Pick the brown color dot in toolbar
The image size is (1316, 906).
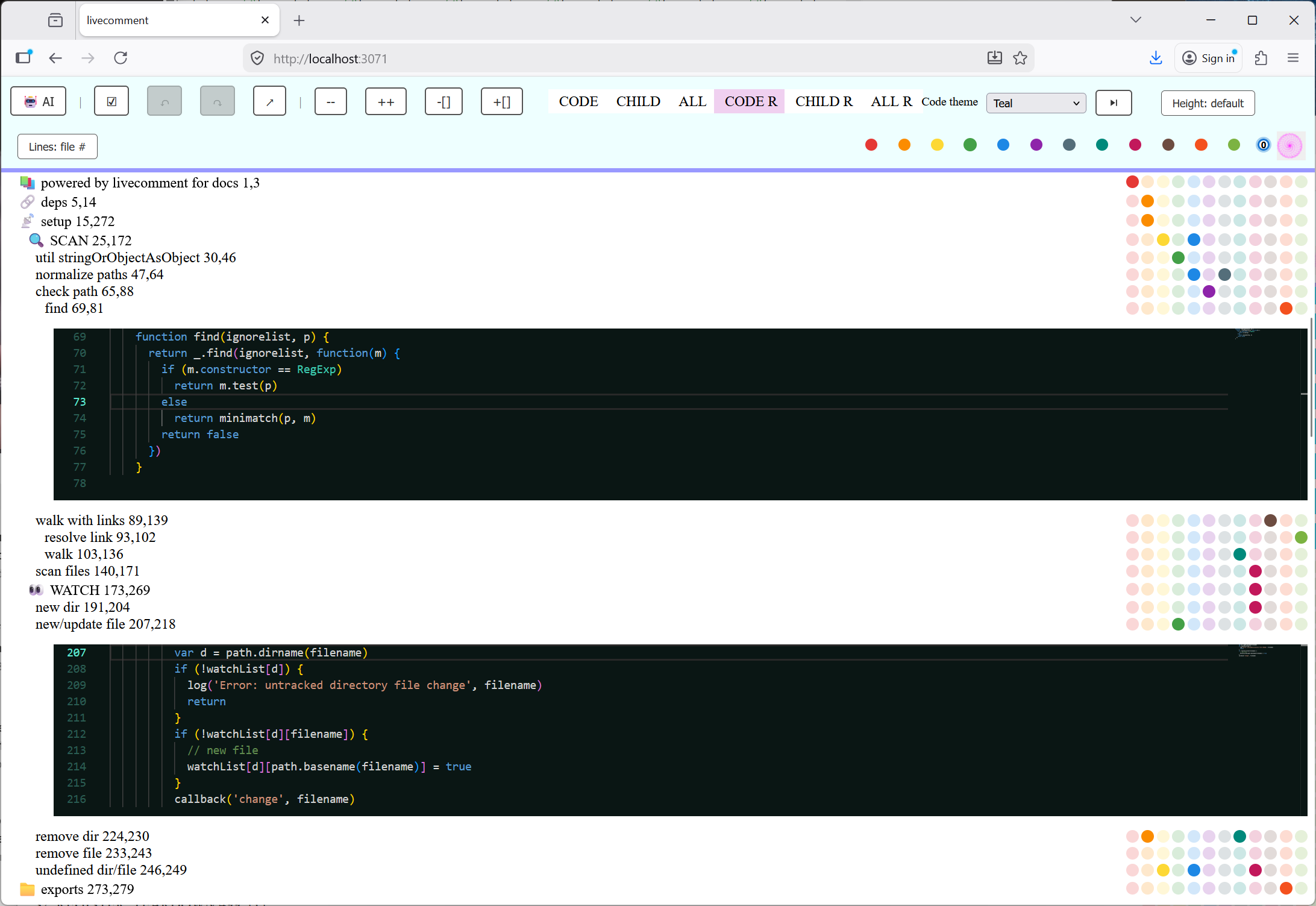coord(1168,145)
